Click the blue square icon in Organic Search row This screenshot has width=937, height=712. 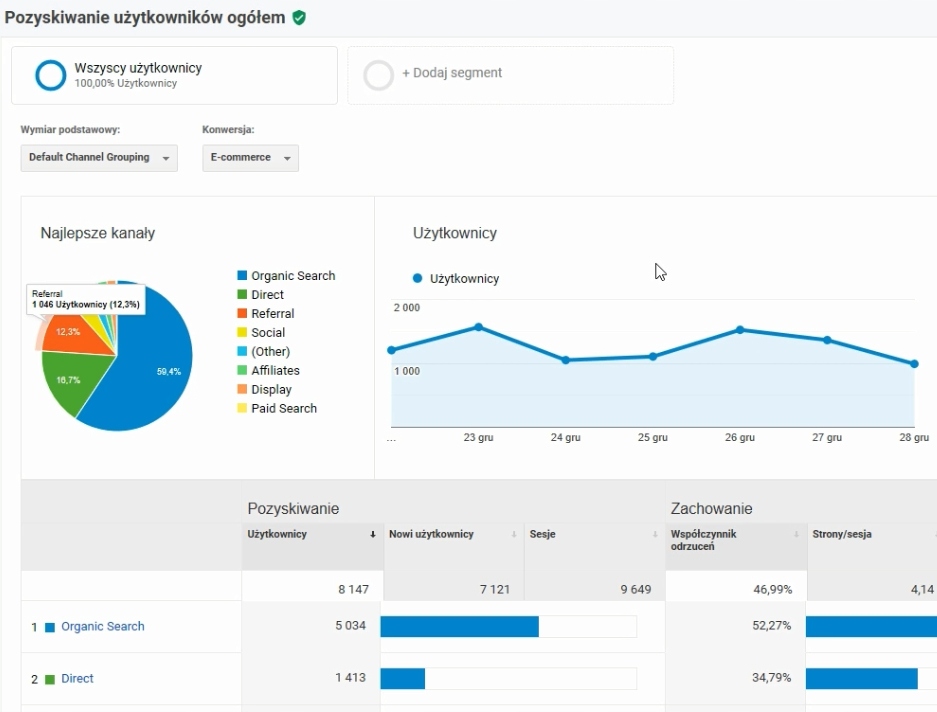tap(50, 627)
